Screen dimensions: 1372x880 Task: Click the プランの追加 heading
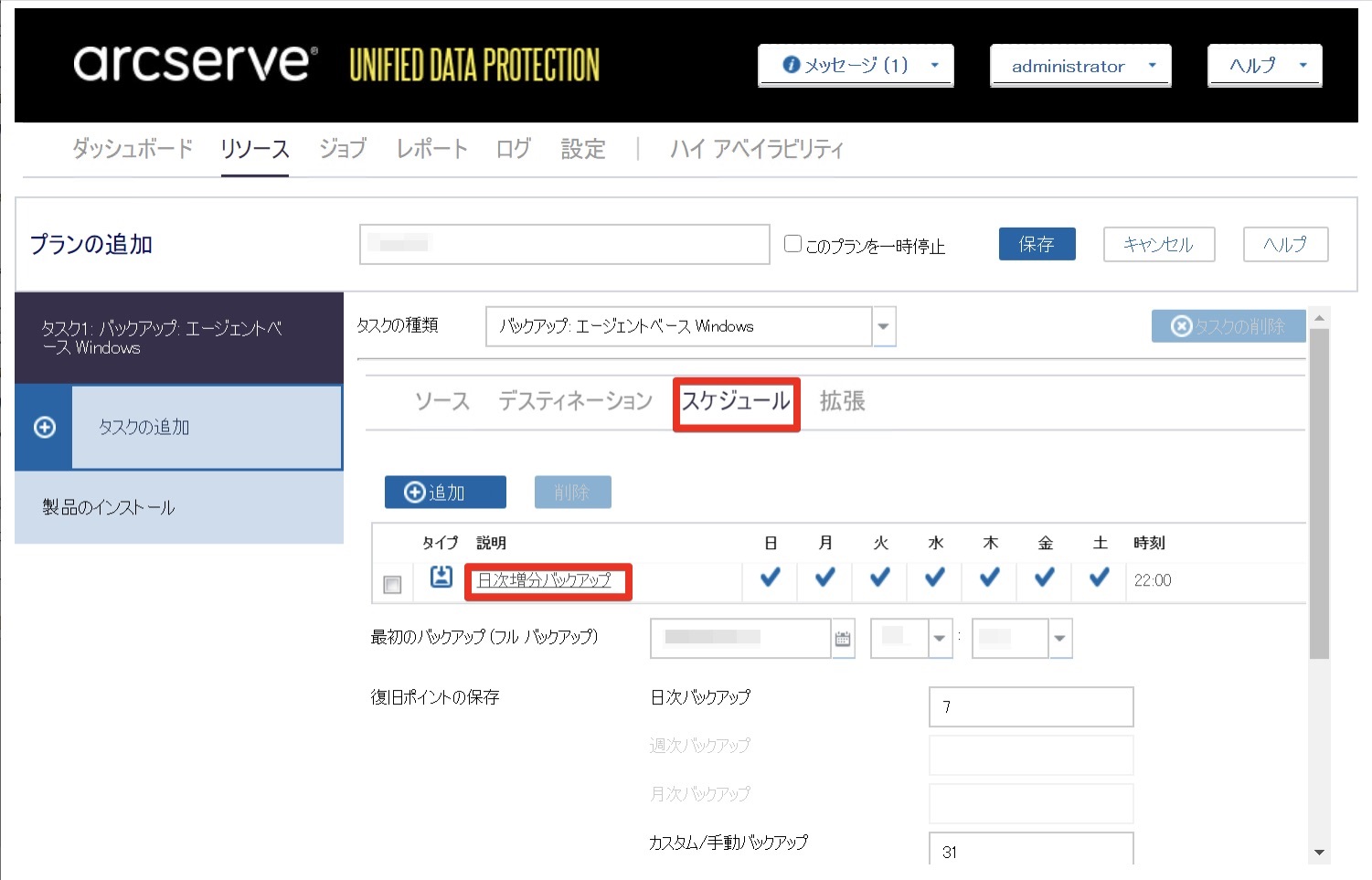point(91,244)
